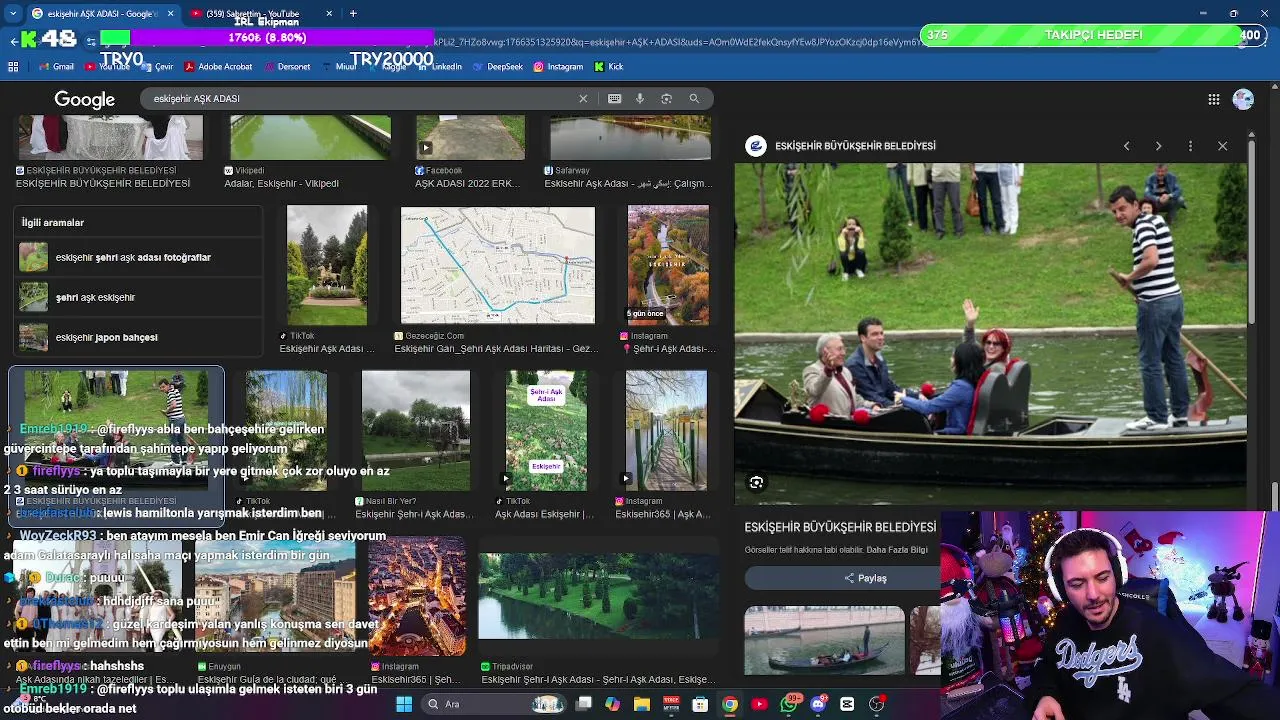
Task: Open Google Lens image search icon
Action: point(666,98)
